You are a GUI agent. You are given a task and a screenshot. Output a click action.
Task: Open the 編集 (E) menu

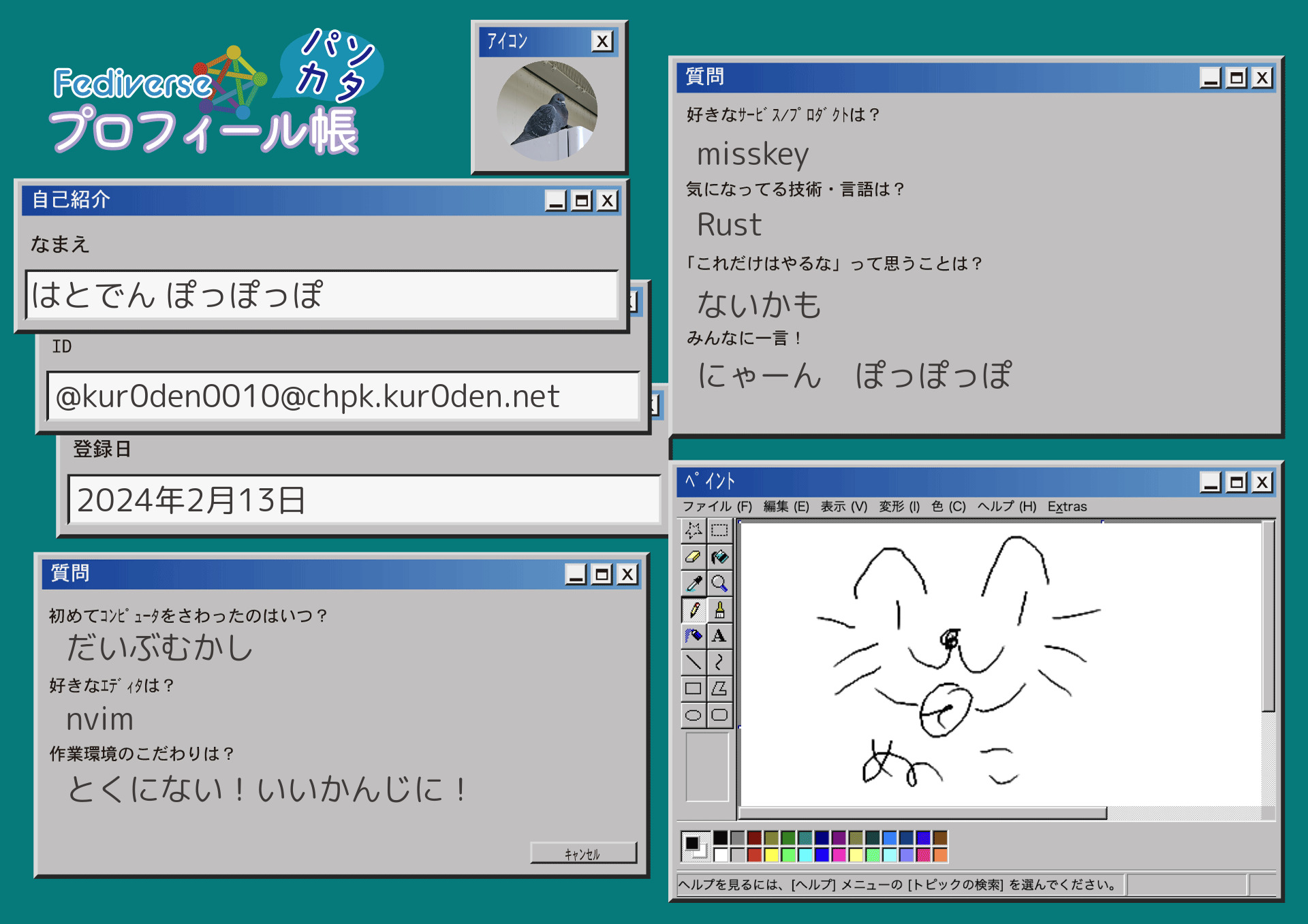(x=785, y=507)
